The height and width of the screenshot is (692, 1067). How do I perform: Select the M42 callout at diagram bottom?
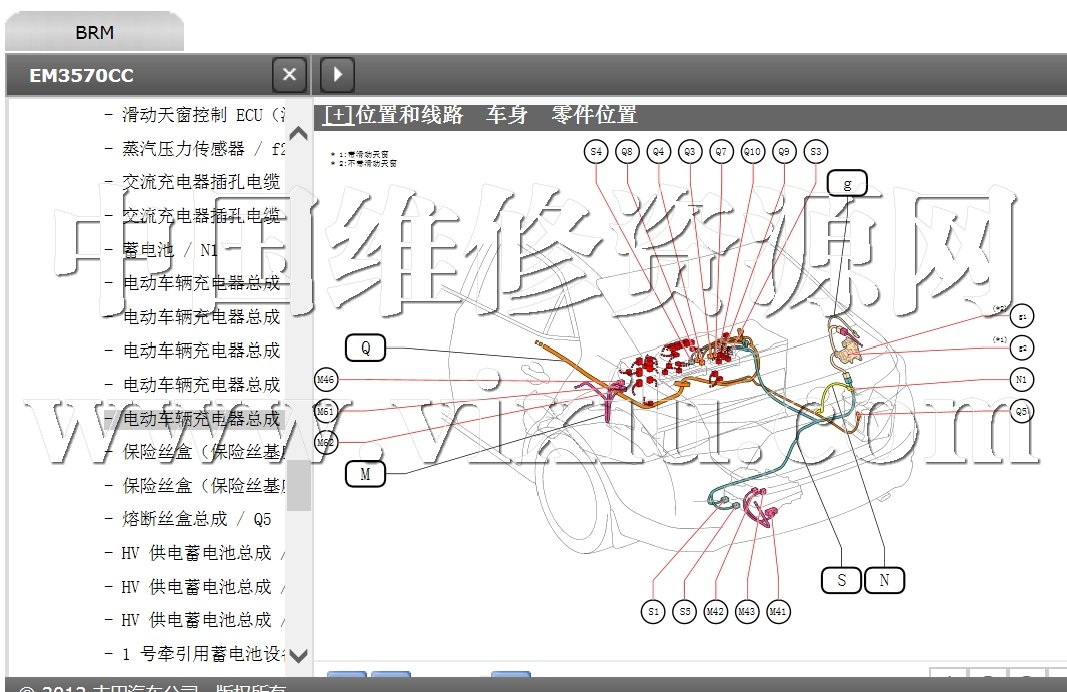point(715,611)
